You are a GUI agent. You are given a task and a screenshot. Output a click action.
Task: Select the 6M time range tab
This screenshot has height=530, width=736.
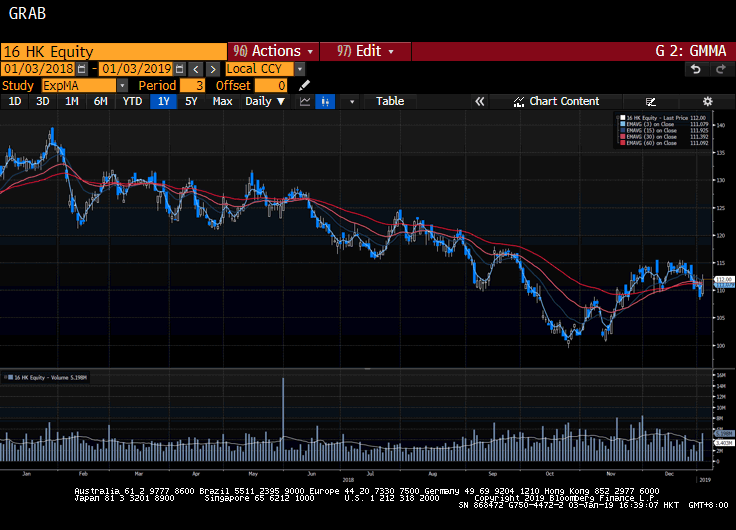(100, 101)
